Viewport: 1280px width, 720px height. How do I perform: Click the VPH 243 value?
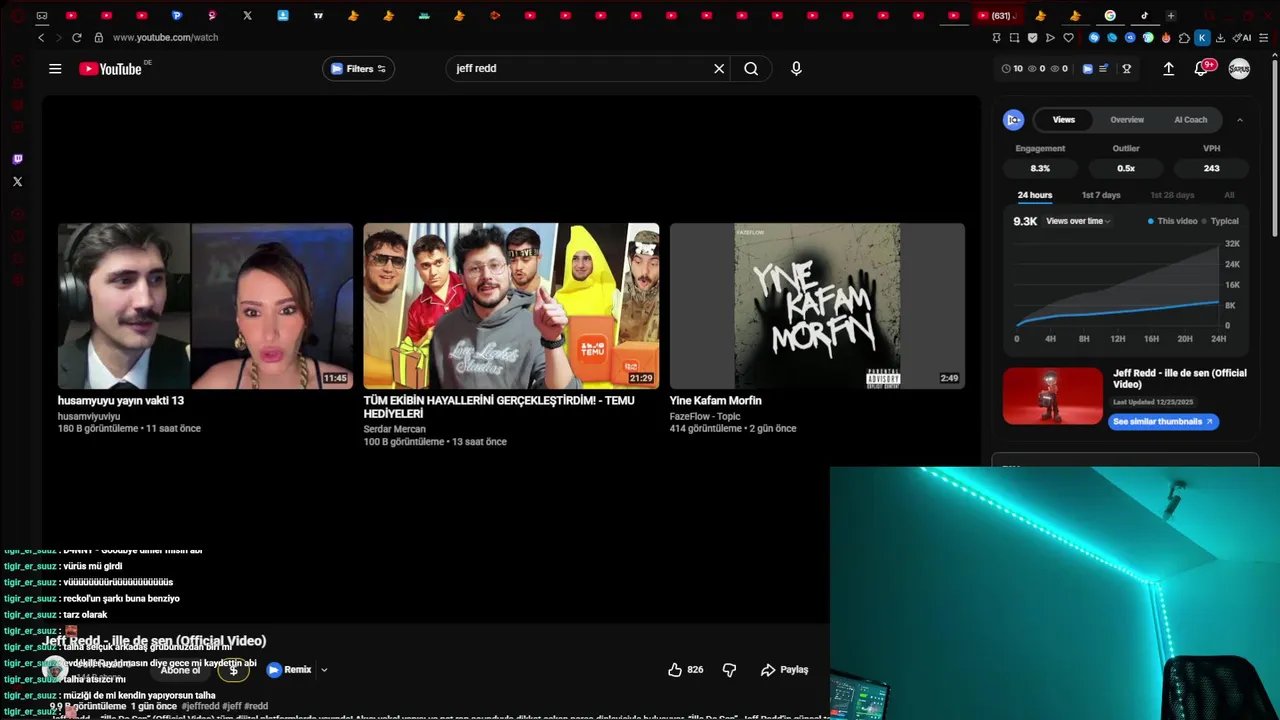point(1211,169)
